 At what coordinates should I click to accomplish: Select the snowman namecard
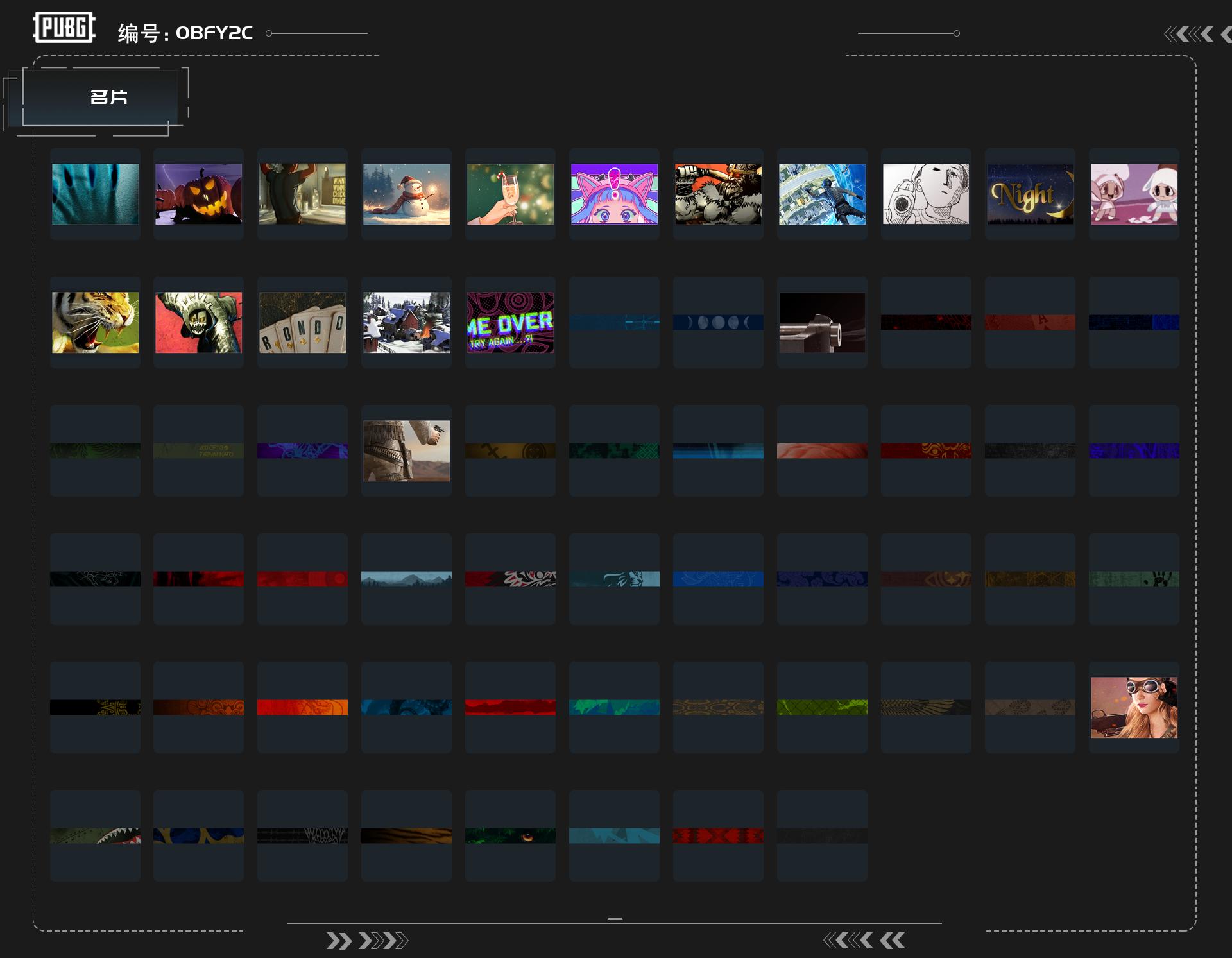coord(406,194)
